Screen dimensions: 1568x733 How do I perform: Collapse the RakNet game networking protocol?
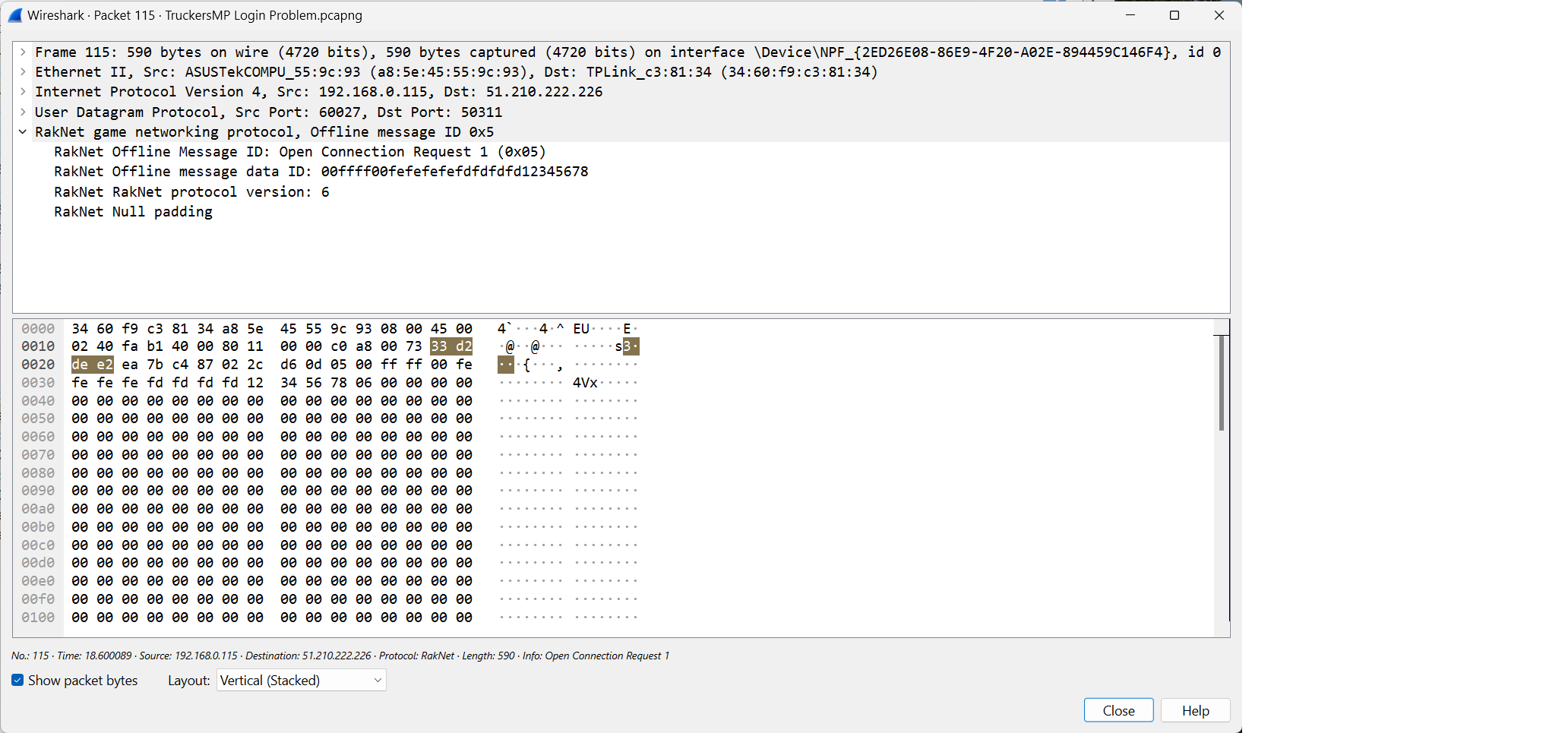click(23, 131)
